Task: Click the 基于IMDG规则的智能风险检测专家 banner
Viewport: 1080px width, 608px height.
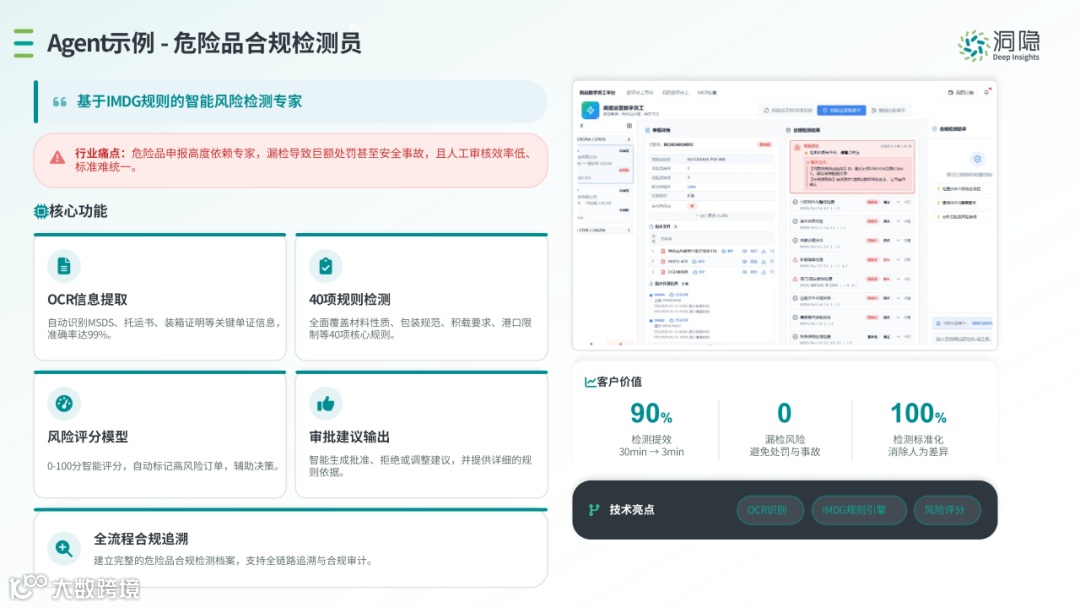Action: click(291, 102)
